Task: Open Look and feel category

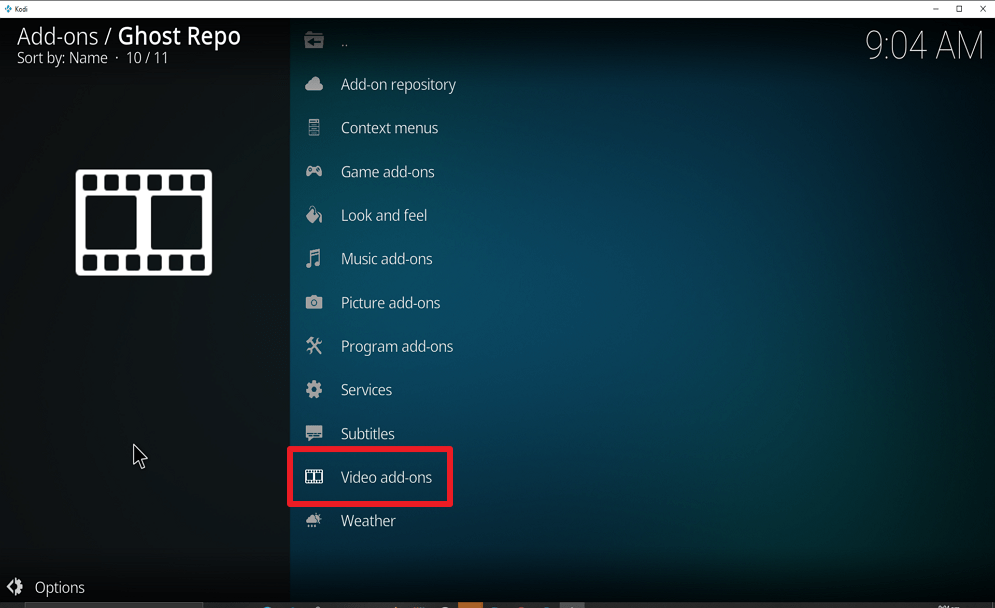Action: point(383,215)
